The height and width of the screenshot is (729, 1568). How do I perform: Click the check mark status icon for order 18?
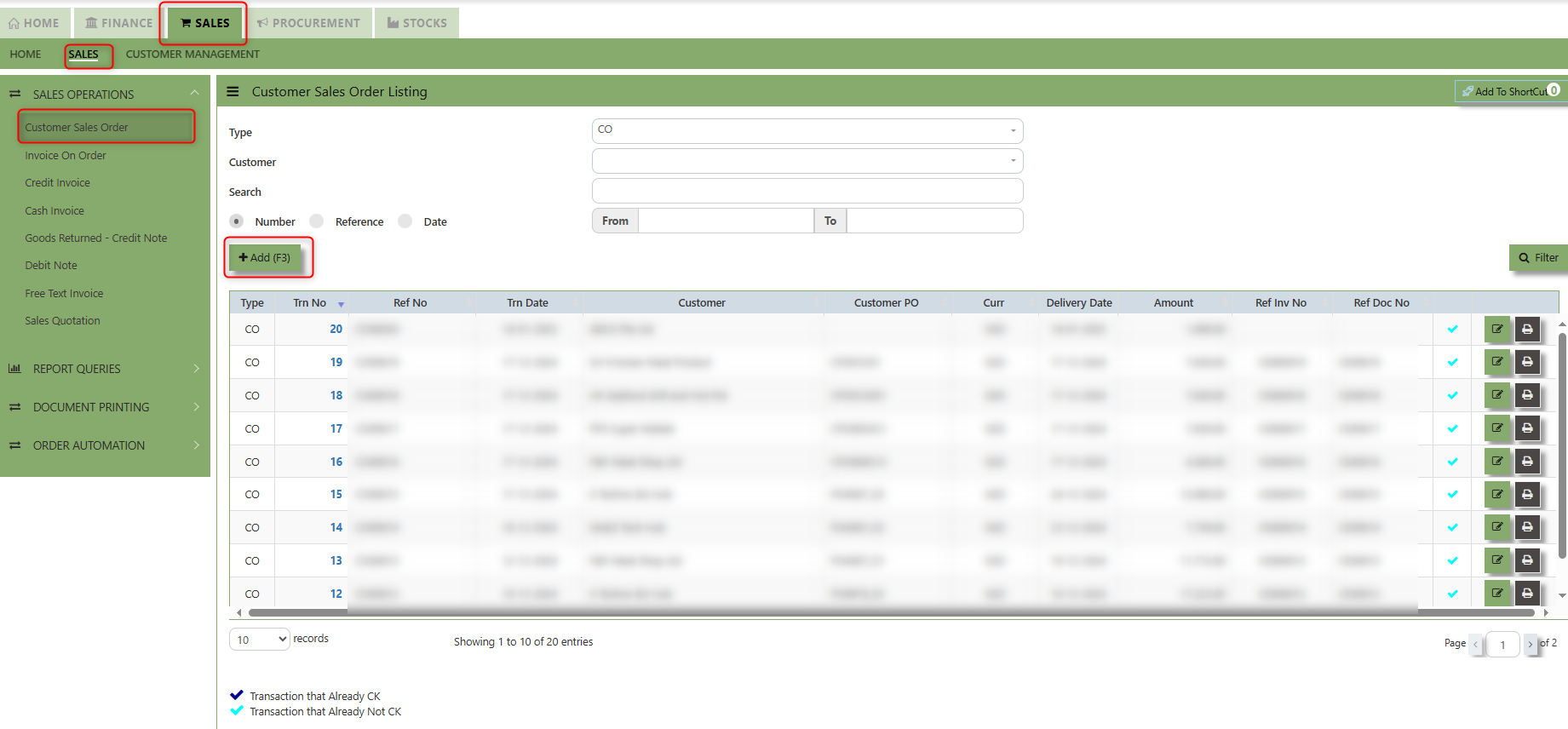(1452, 395)
